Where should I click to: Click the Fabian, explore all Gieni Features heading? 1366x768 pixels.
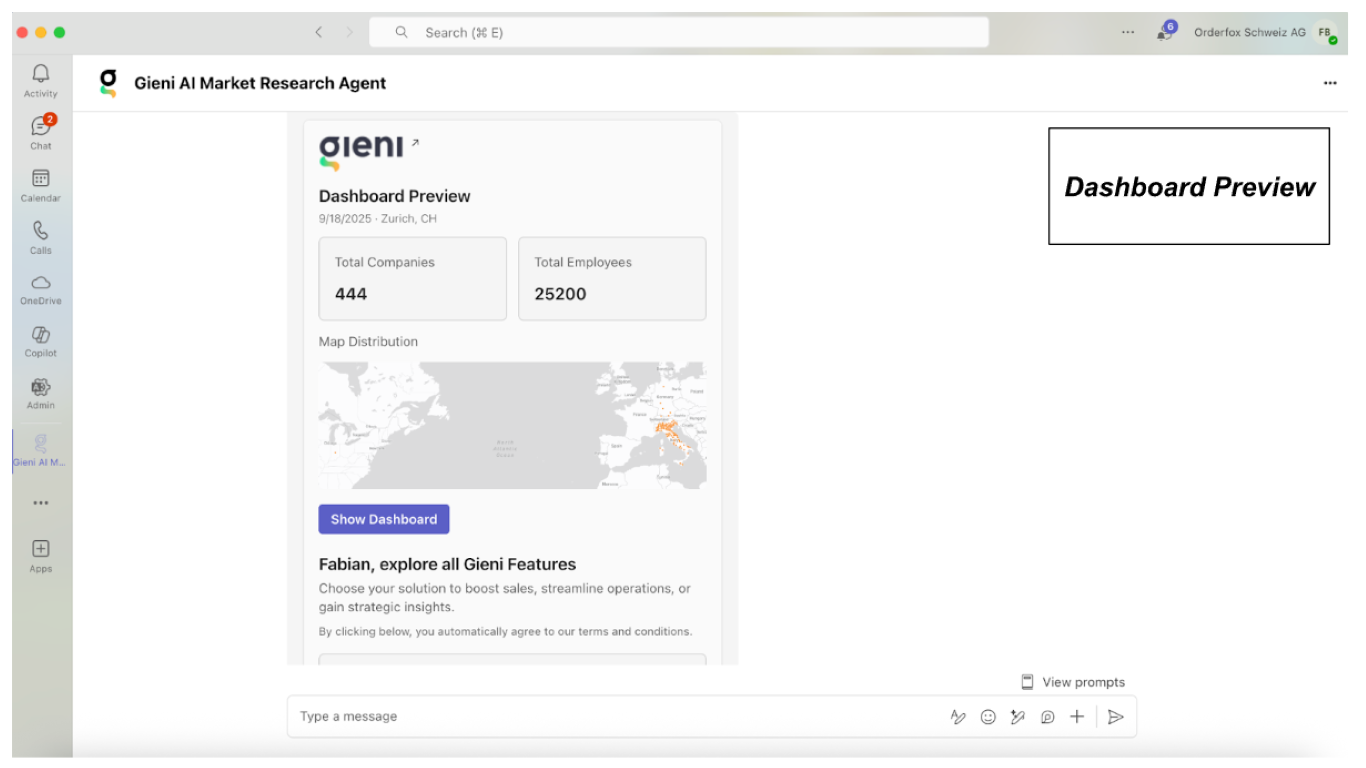(448, 564)
